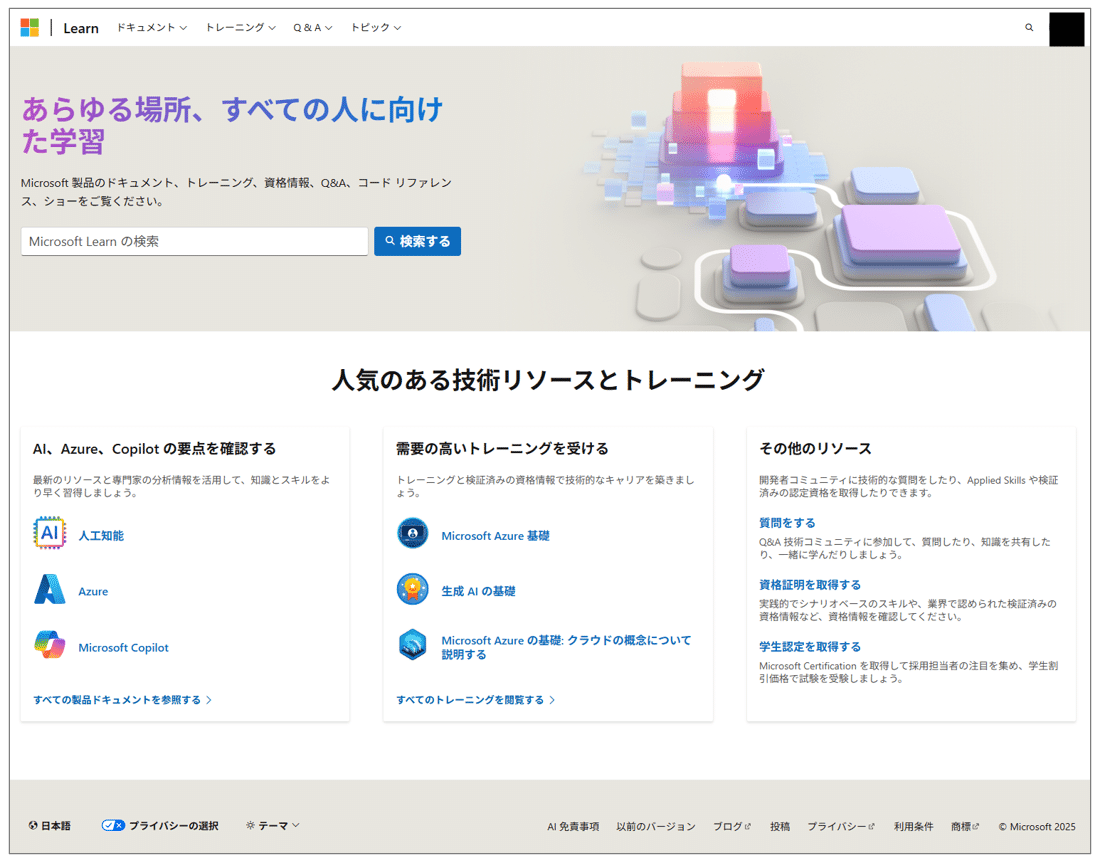Open すべてのトレーニングを閲覧する link
This screenshot has width=1096, height=858.
pos(475,699)
